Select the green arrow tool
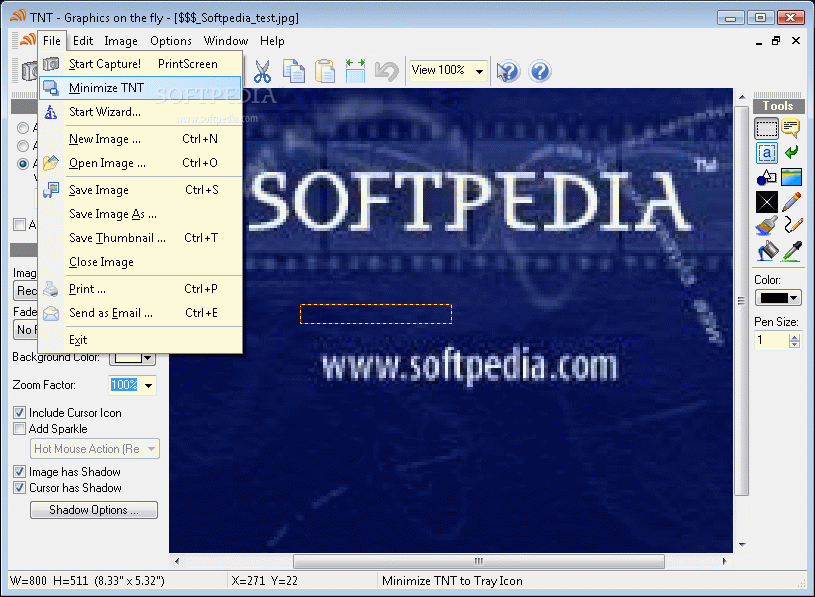 point(791,153)
